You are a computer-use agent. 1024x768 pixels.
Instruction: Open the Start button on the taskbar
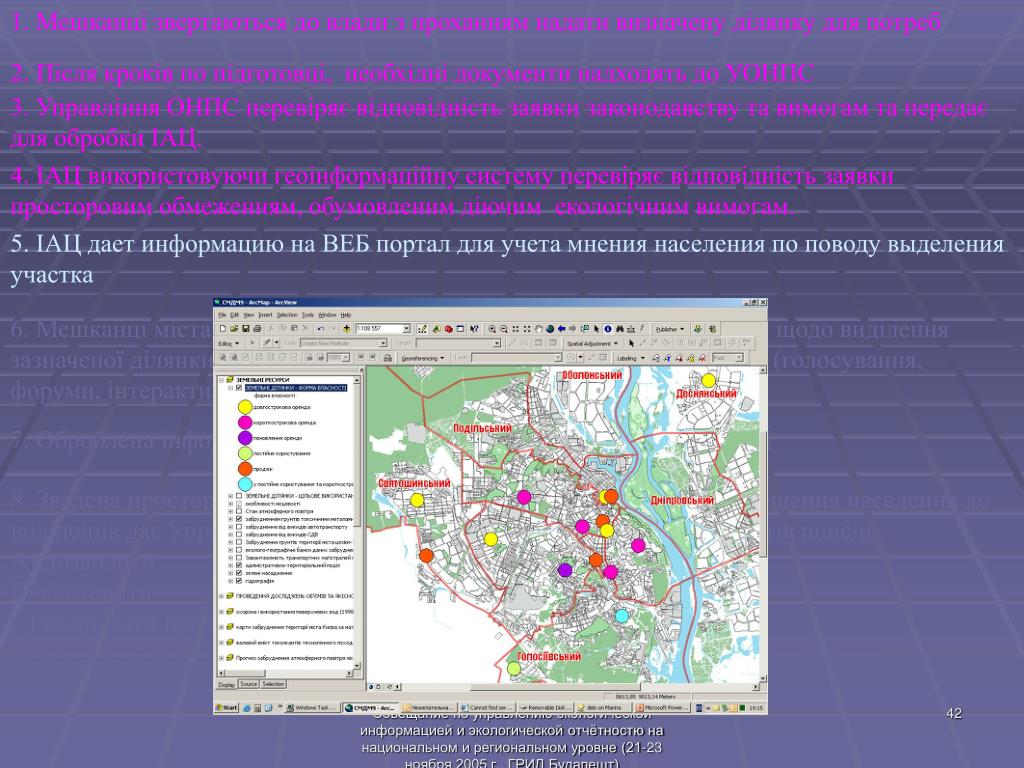point(228,707)
